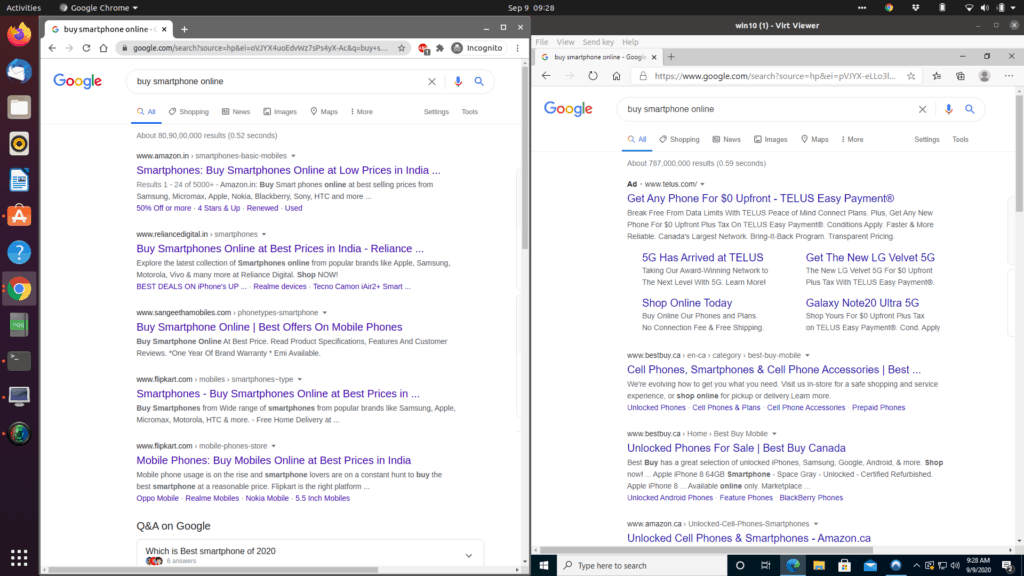Open LibreOffice Writer from the dock

19,180
